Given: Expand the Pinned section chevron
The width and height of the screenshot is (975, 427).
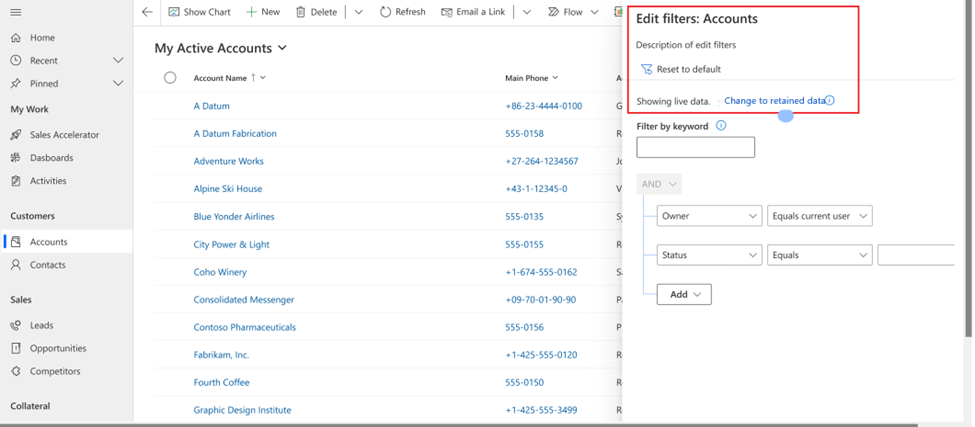Looking at the screenshot, I should click(118, 84).
